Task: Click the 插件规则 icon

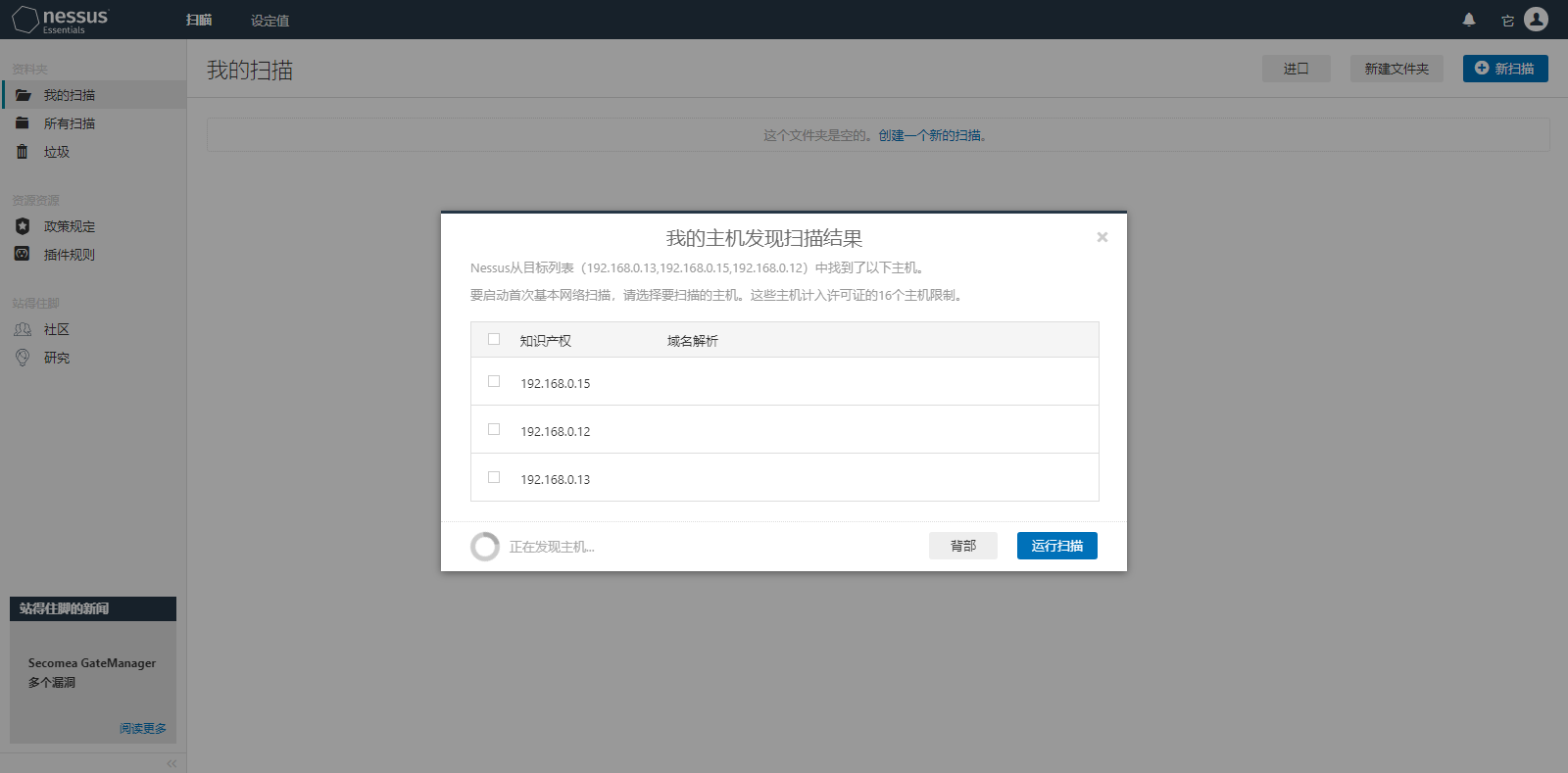Action: click(x=23, y=254)
